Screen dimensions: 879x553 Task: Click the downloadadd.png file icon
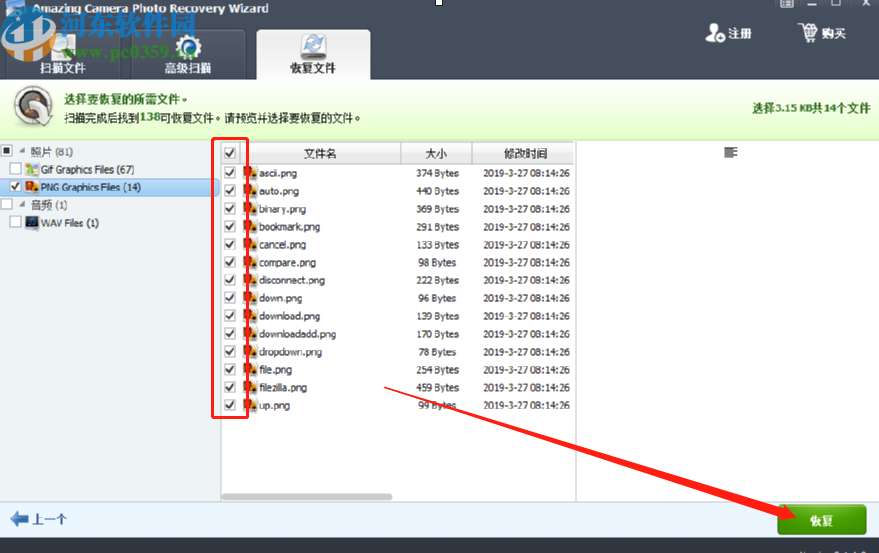point(250,334)
